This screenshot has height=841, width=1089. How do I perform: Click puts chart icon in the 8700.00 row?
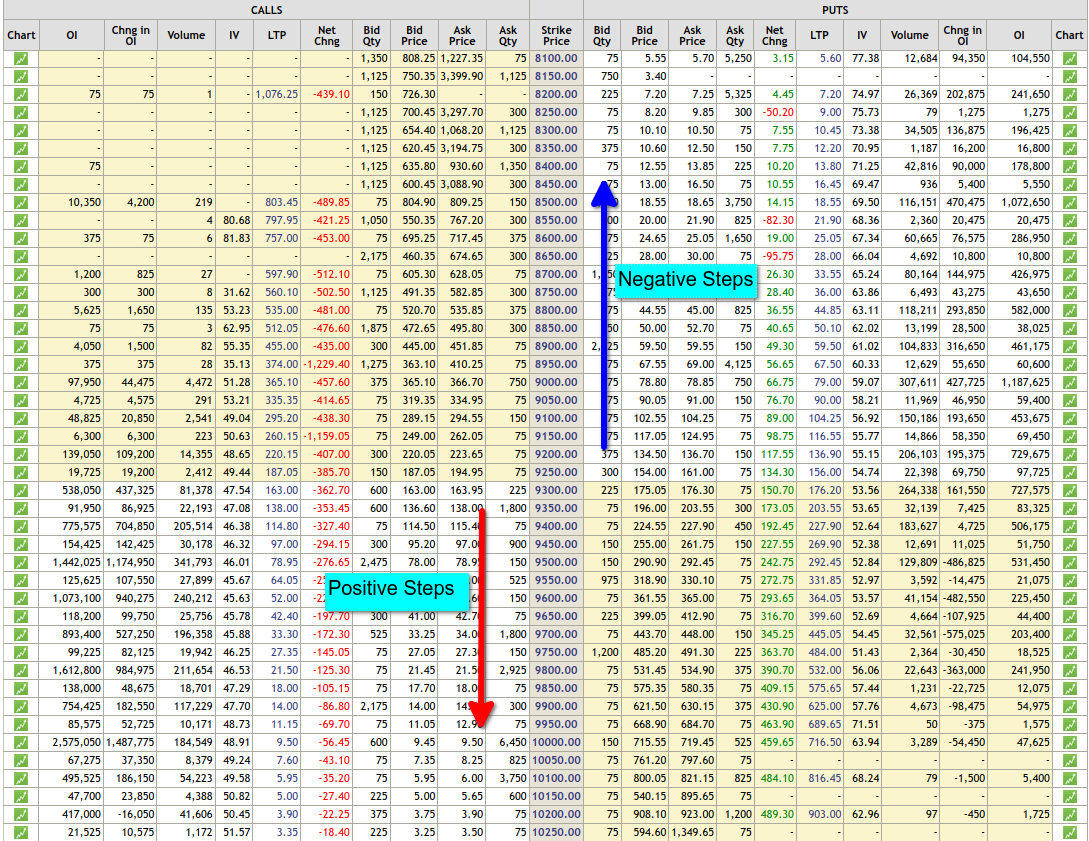tap(1070, 274)
